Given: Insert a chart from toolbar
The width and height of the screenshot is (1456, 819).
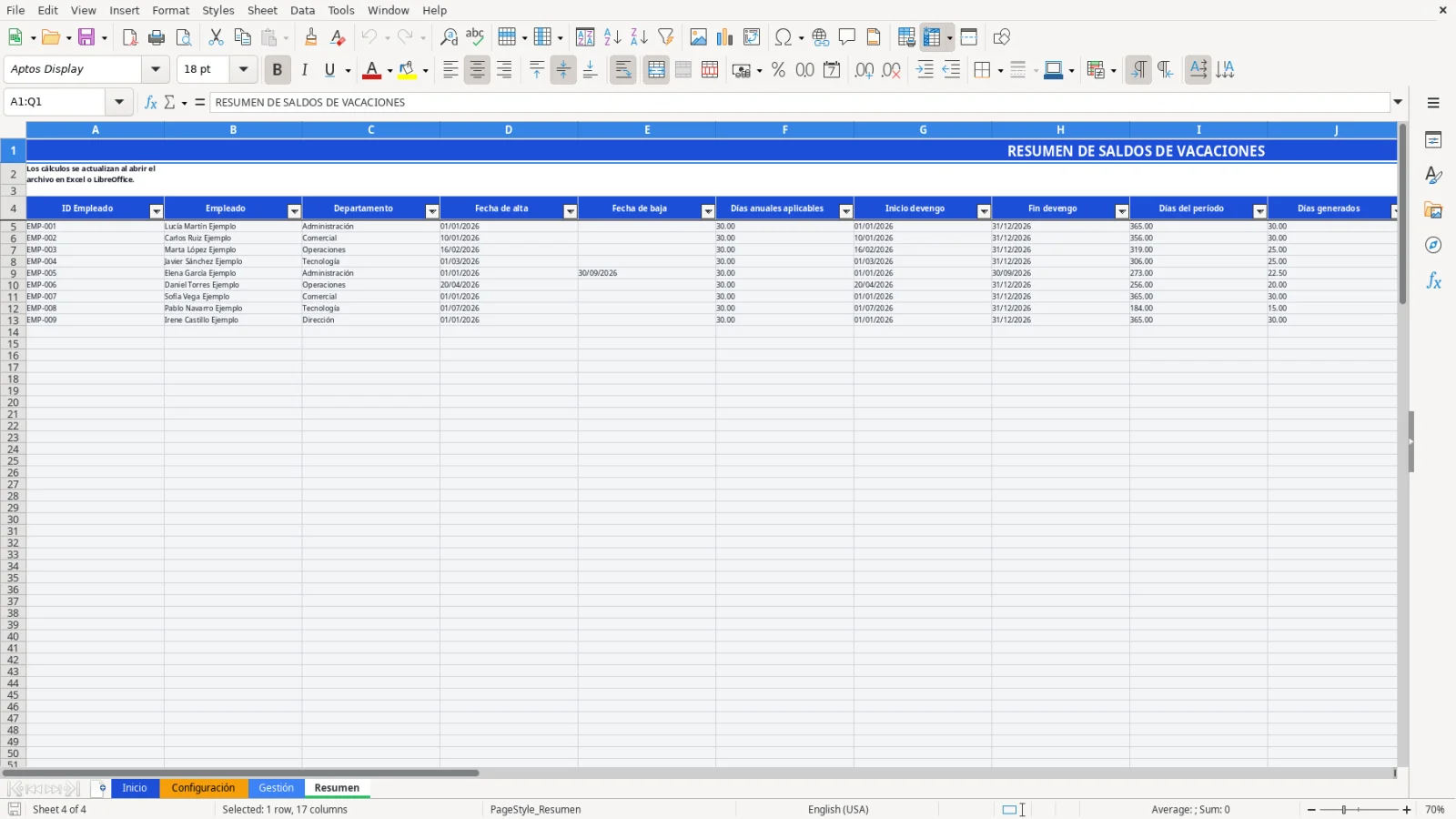Looking at the screenshot, I should [725, 37].
